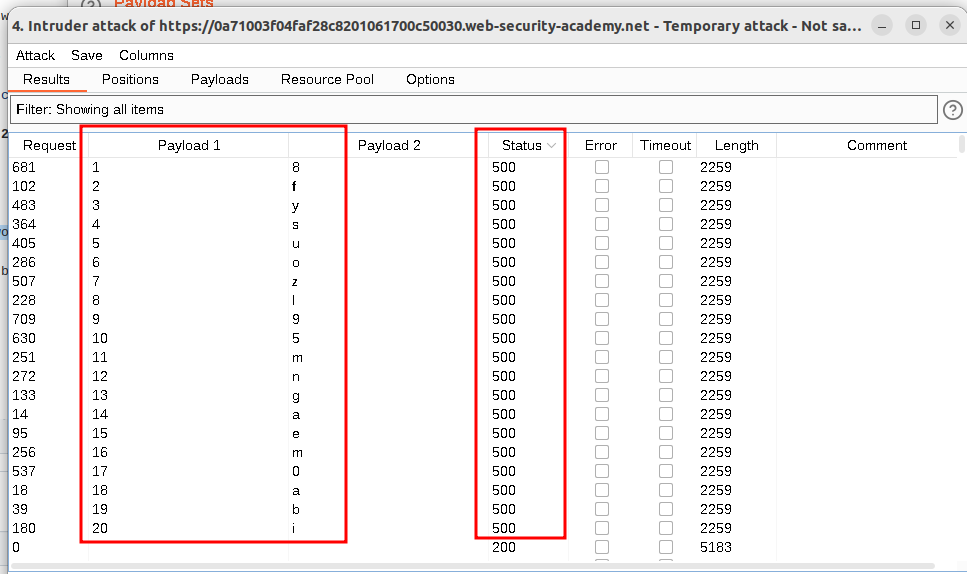The image size is (967, 574).
Task: Toggle Timeout checkbox for request 507
Action: click(666, 281)
